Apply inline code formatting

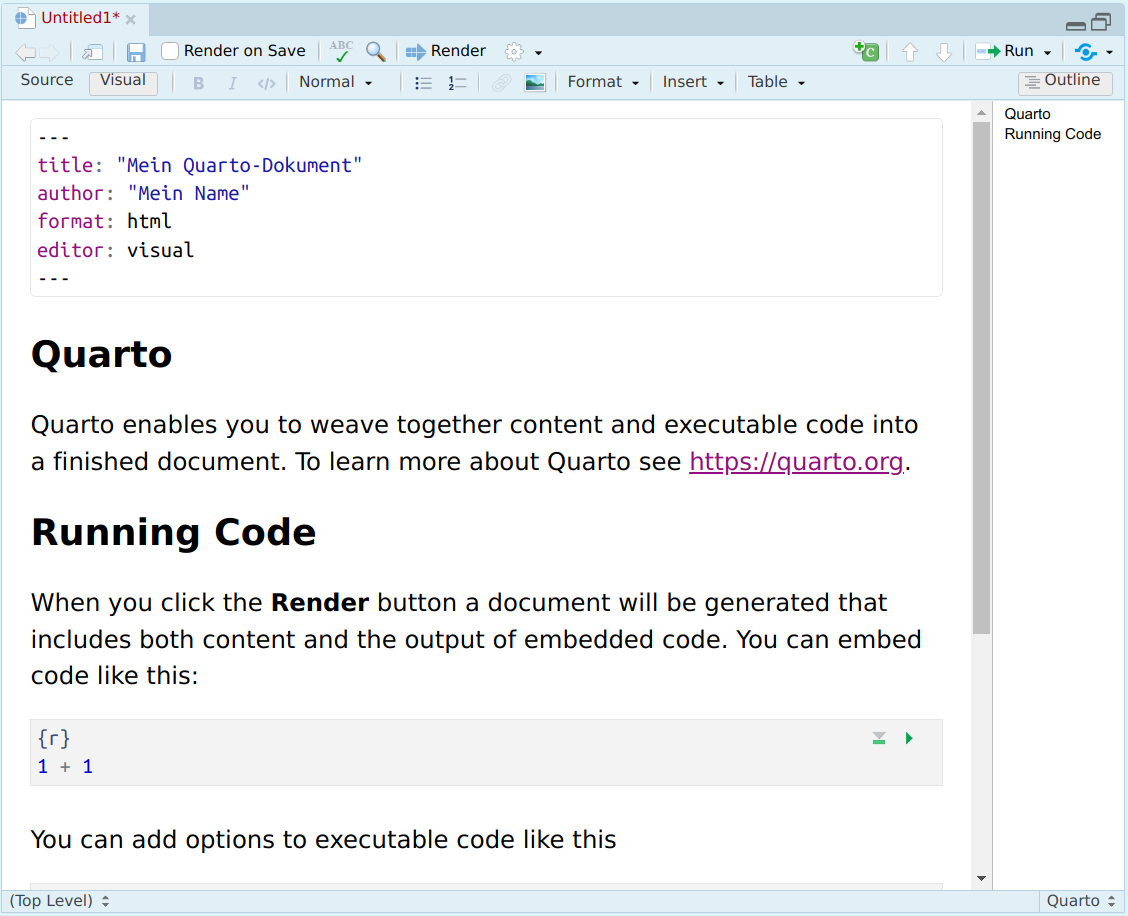click(266, 83)
